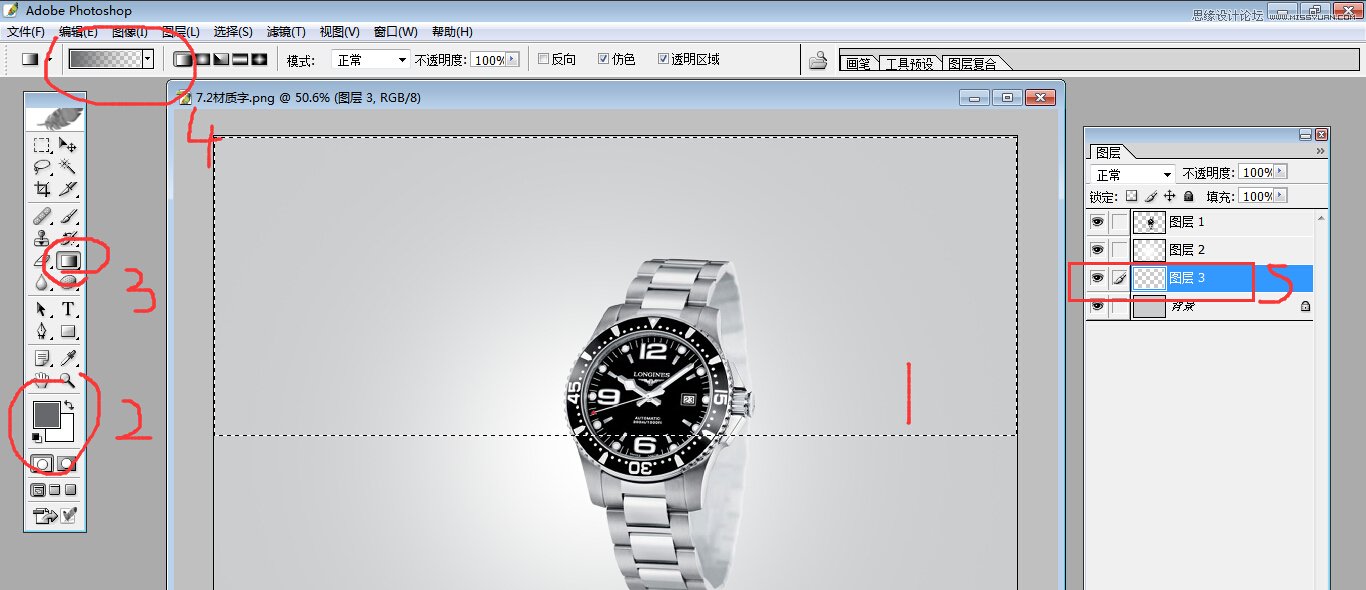
Task: Enable the 反向 (Reverse) checkbox
Action: pos(543,59)
